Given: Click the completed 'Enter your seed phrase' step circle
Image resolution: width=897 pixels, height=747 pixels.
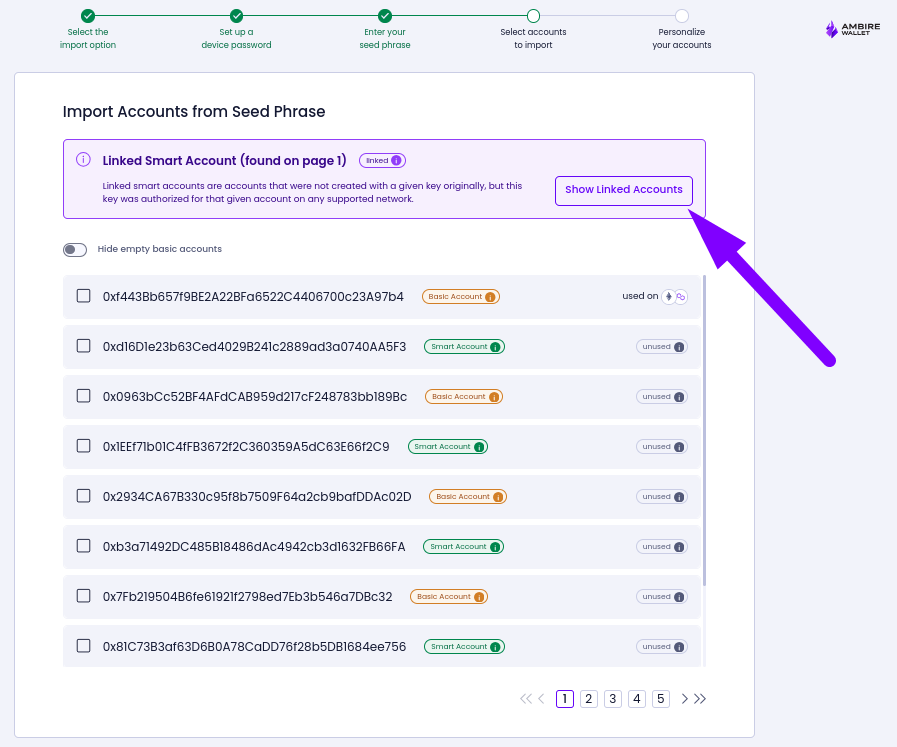Looking at the screenshot, I should (x=385, y=15).
